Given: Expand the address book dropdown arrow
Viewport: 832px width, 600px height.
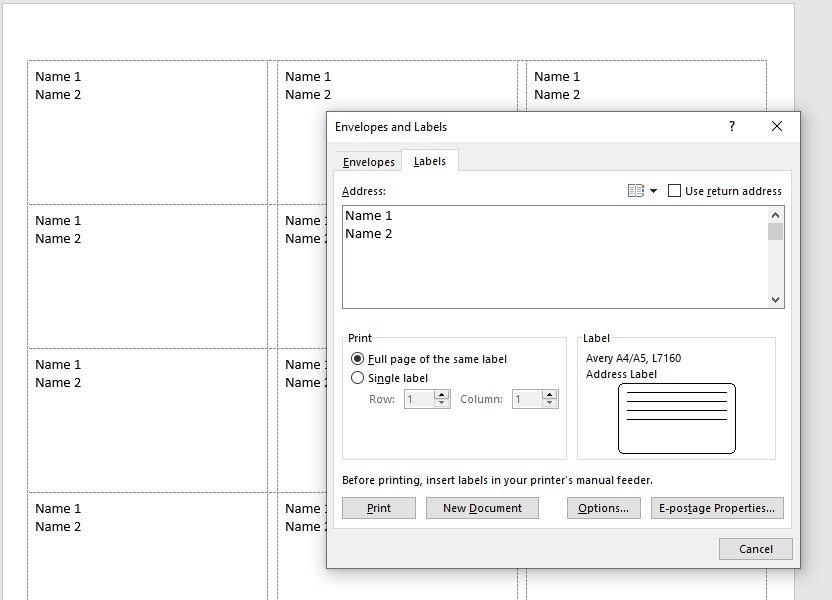Looking at the screenshot, I should coord(653,191).
